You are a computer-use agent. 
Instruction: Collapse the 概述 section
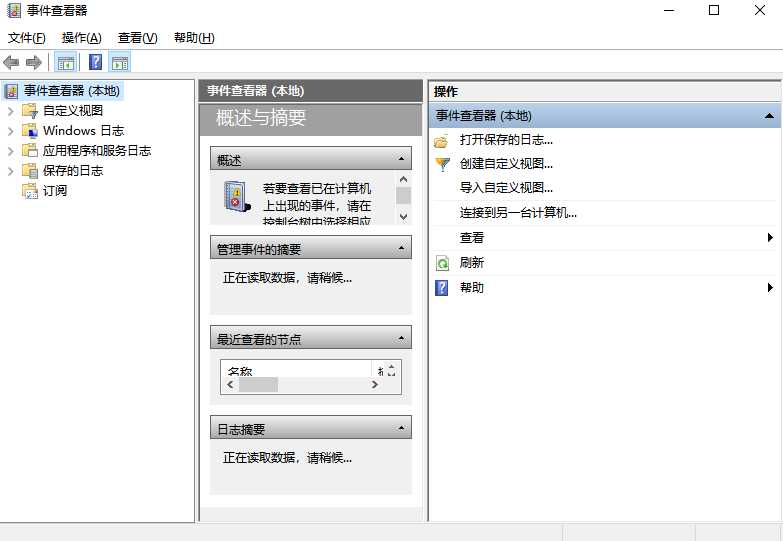tap(401, 159)
